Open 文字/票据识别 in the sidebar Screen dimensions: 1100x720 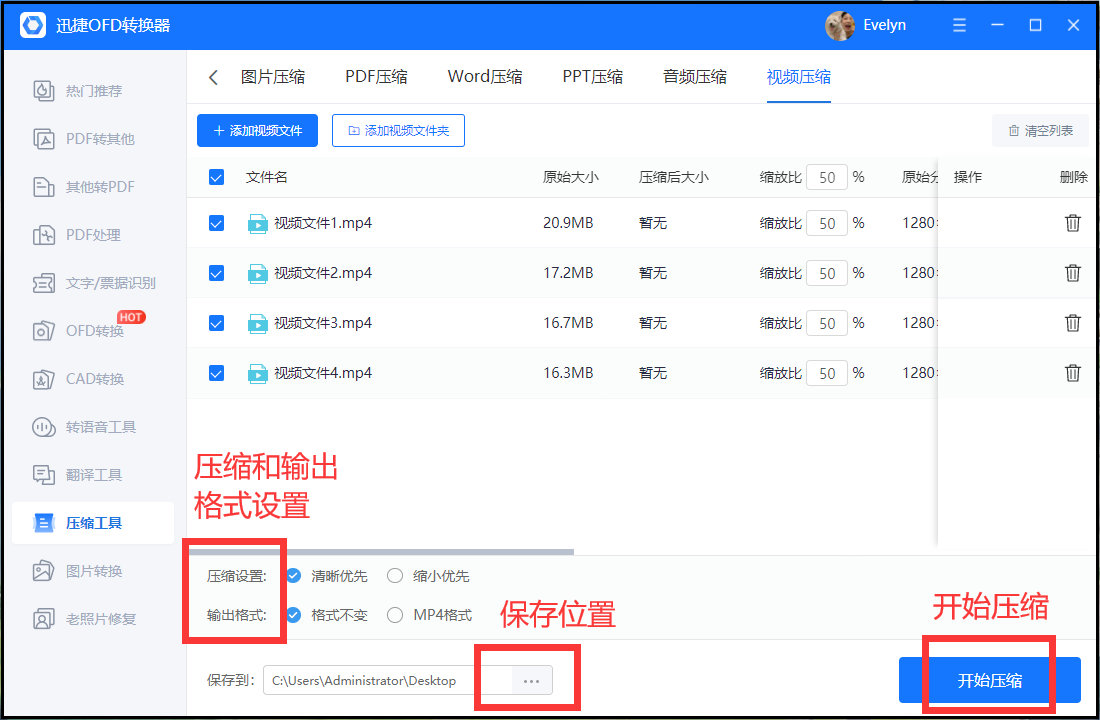(94, 284)
